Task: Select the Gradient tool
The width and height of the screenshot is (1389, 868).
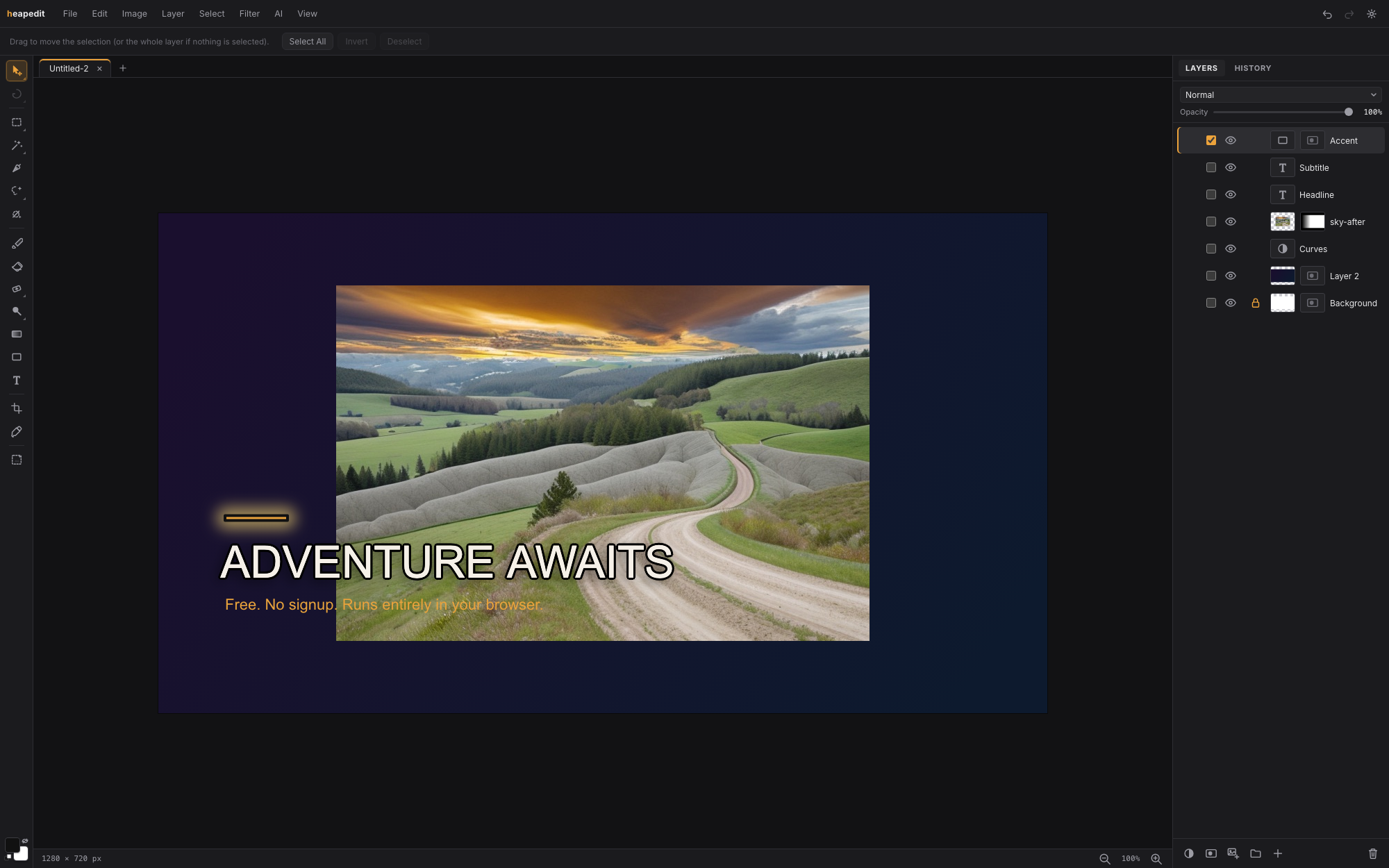Action: click(17, 334)
